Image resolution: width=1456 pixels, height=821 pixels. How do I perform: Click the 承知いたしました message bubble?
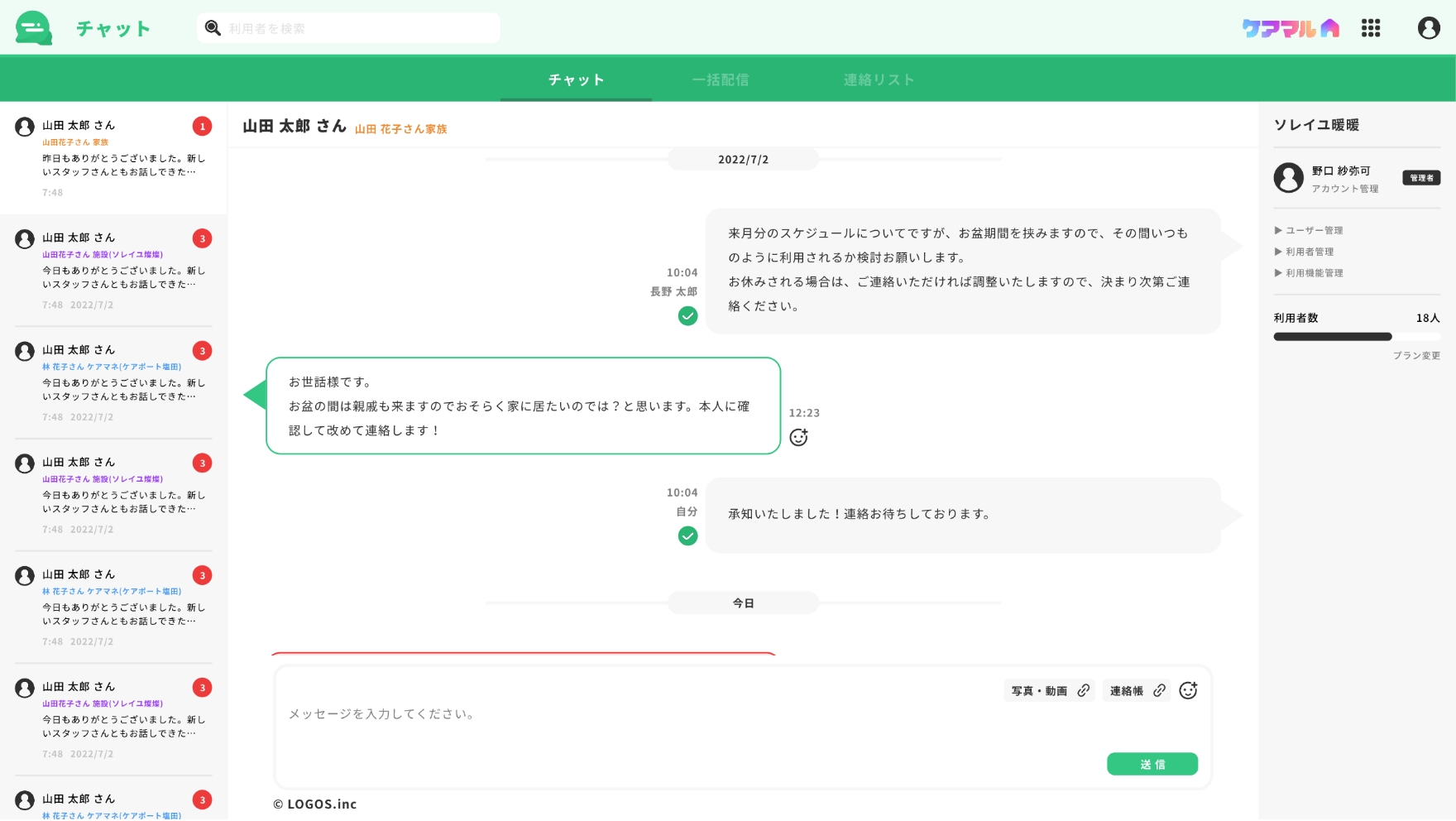[x=963, y=515]
